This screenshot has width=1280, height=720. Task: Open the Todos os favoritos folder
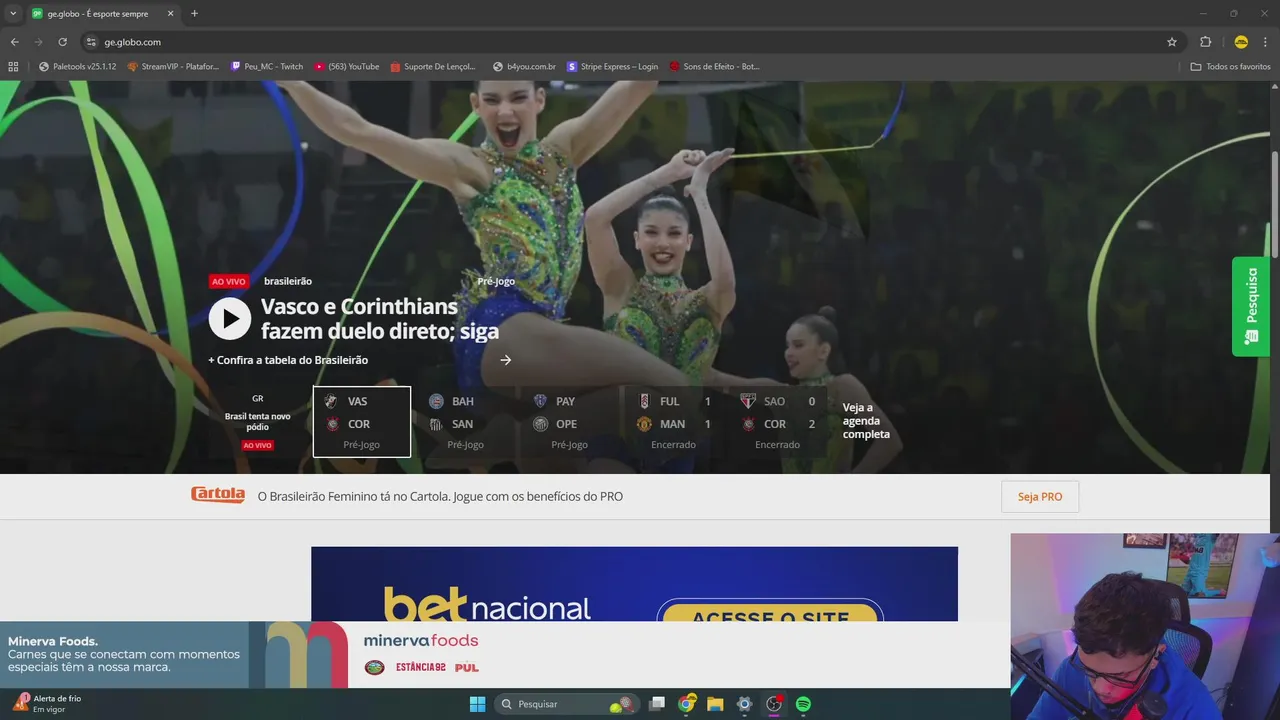coord(1231,66)
